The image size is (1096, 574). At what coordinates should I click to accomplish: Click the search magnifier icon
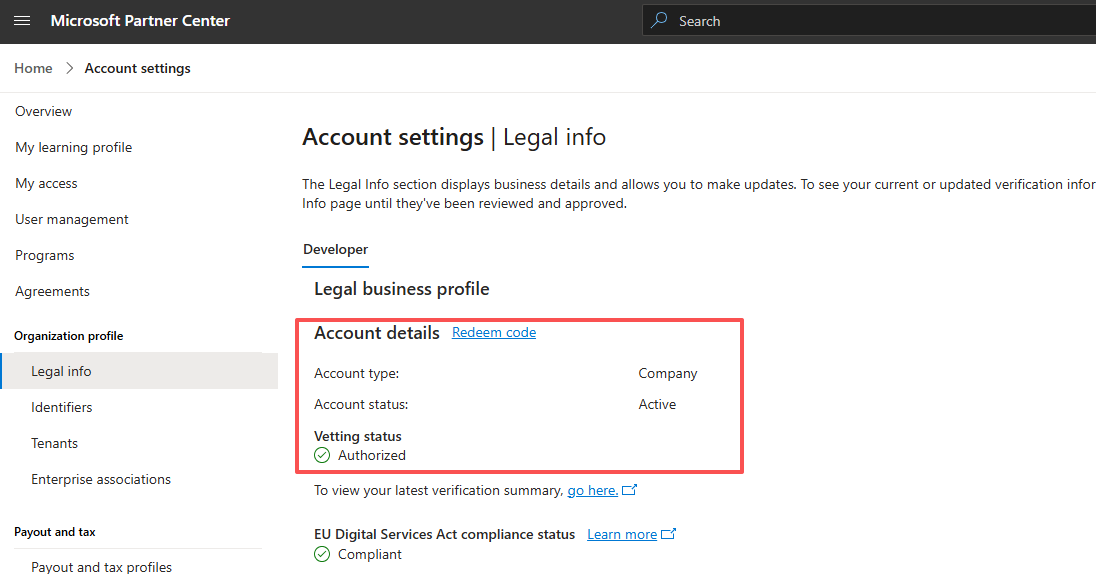(659, 20)
